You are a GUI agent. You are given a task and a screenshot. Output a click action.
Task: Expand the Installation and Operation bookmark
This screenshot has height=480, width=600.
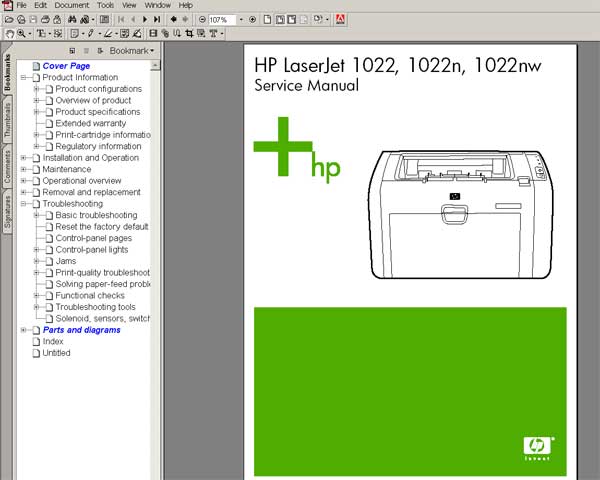(23, 158)
